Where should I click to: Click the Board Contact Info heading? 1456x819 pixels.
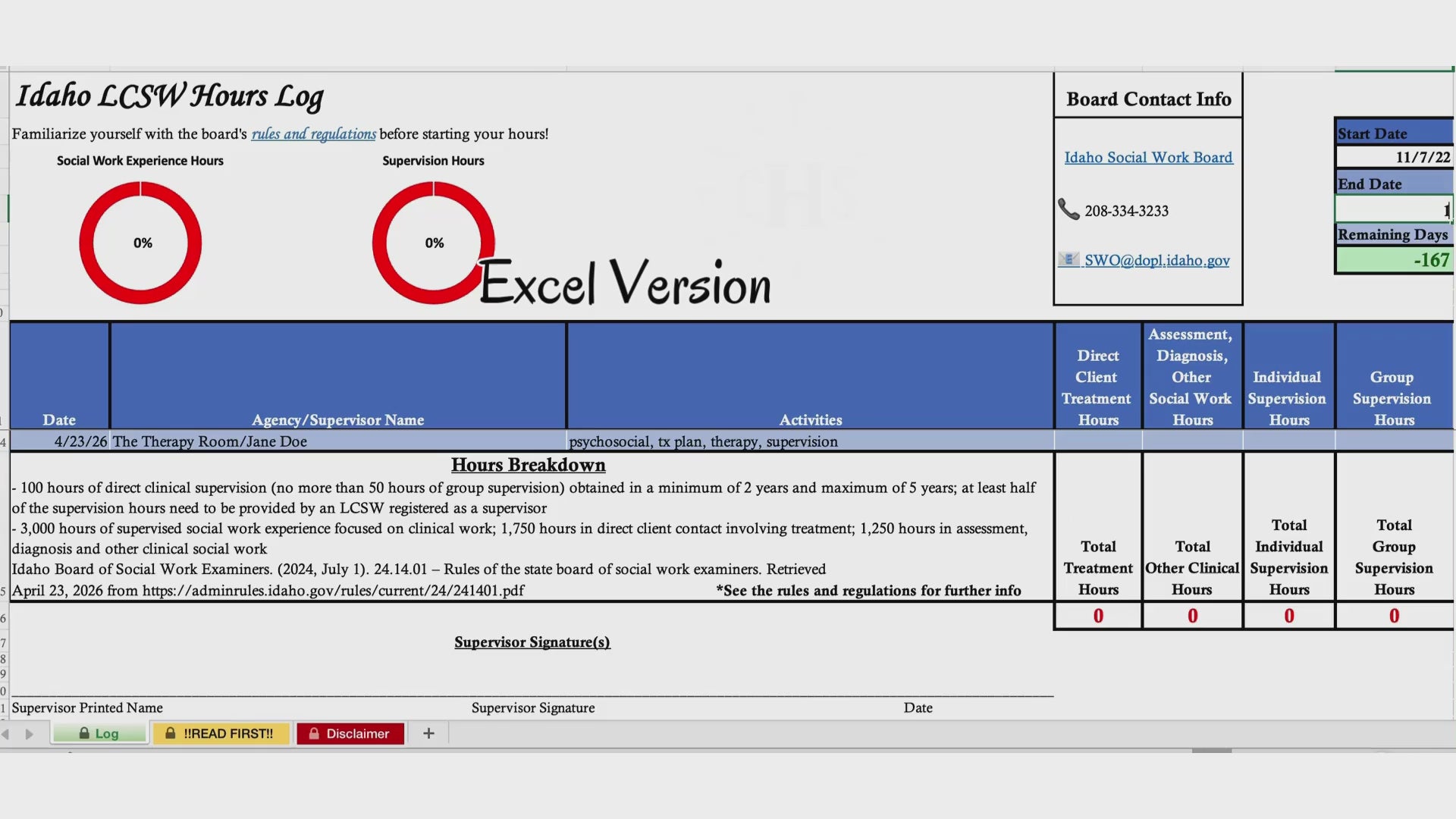pos(1149,99)
